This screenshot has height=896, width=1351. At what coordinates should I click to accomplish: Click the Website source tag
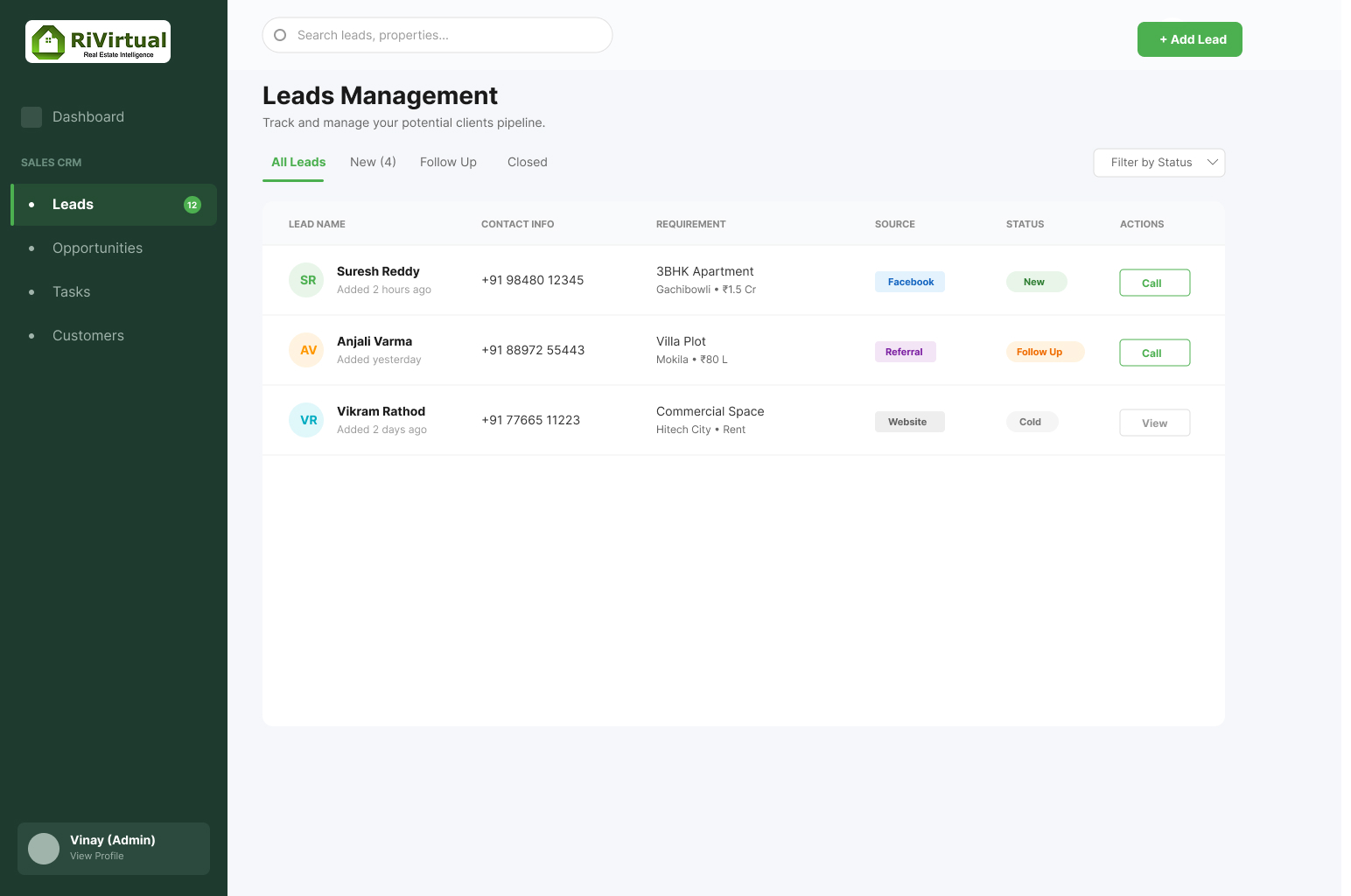click(910, 422)
